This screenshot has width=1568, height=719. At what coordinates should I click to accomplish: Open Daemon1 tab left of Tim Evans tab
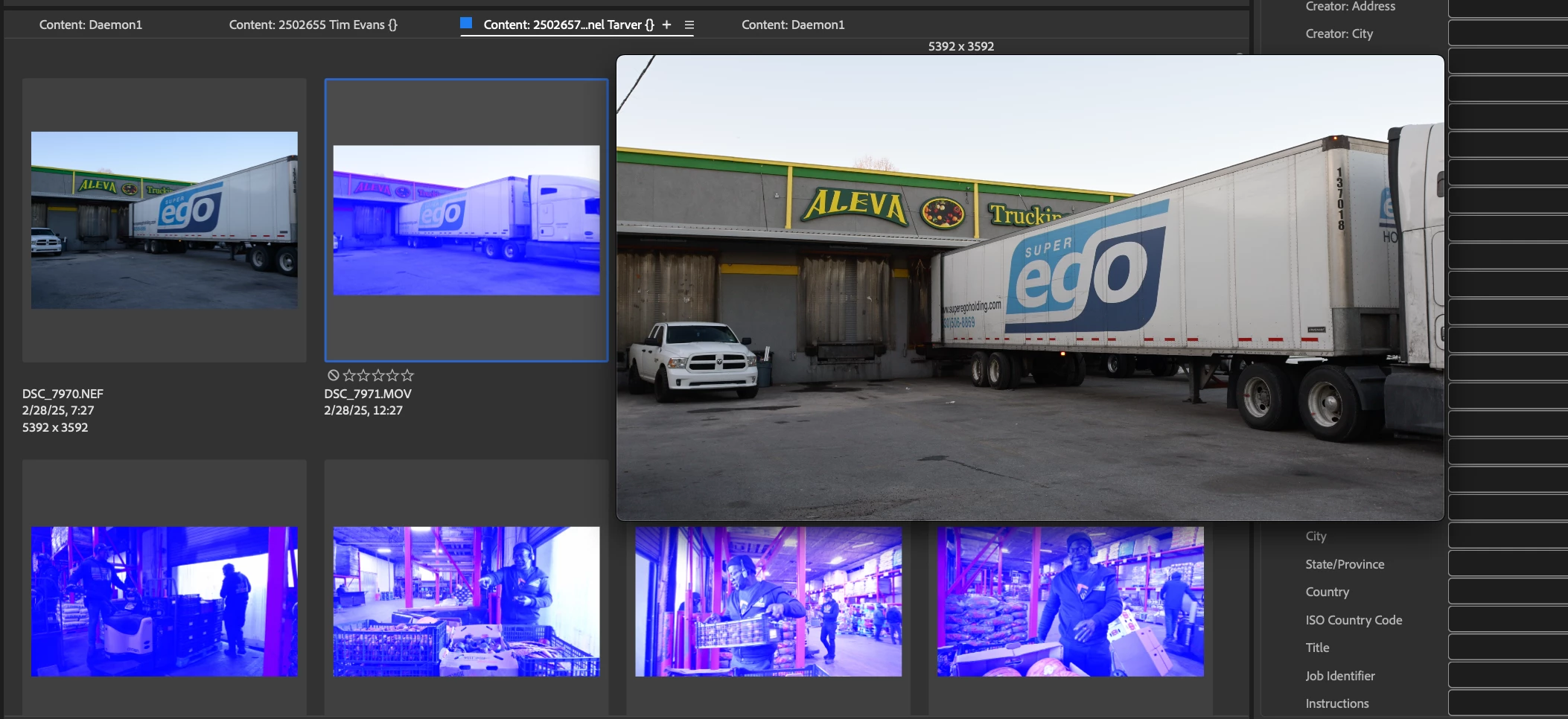pyautogui.click(x=91, y=25)
